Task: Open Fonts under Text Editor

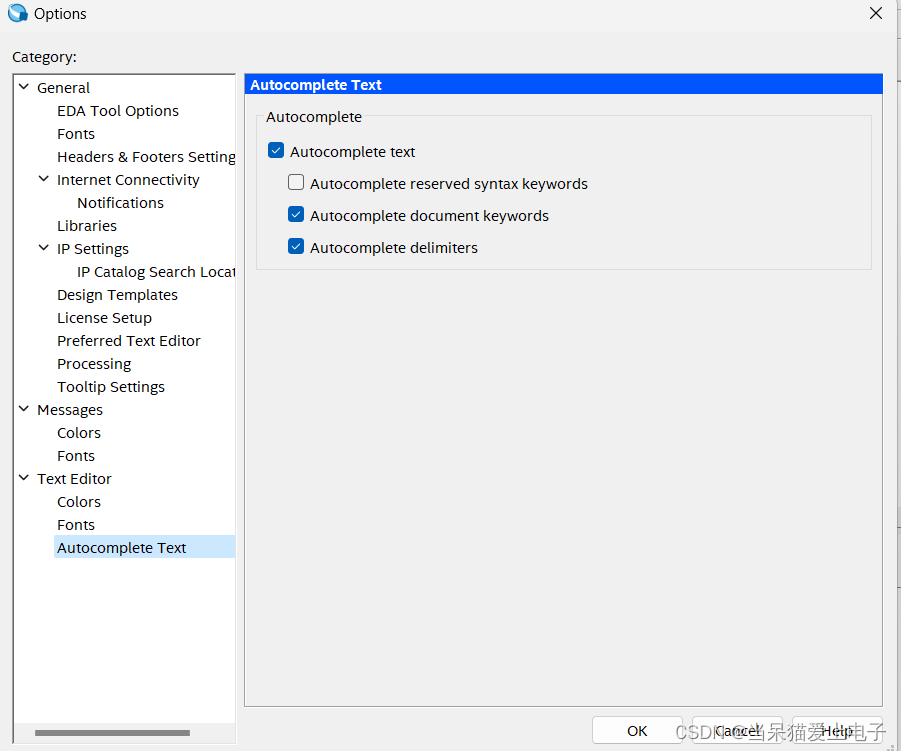Action: 76,525
